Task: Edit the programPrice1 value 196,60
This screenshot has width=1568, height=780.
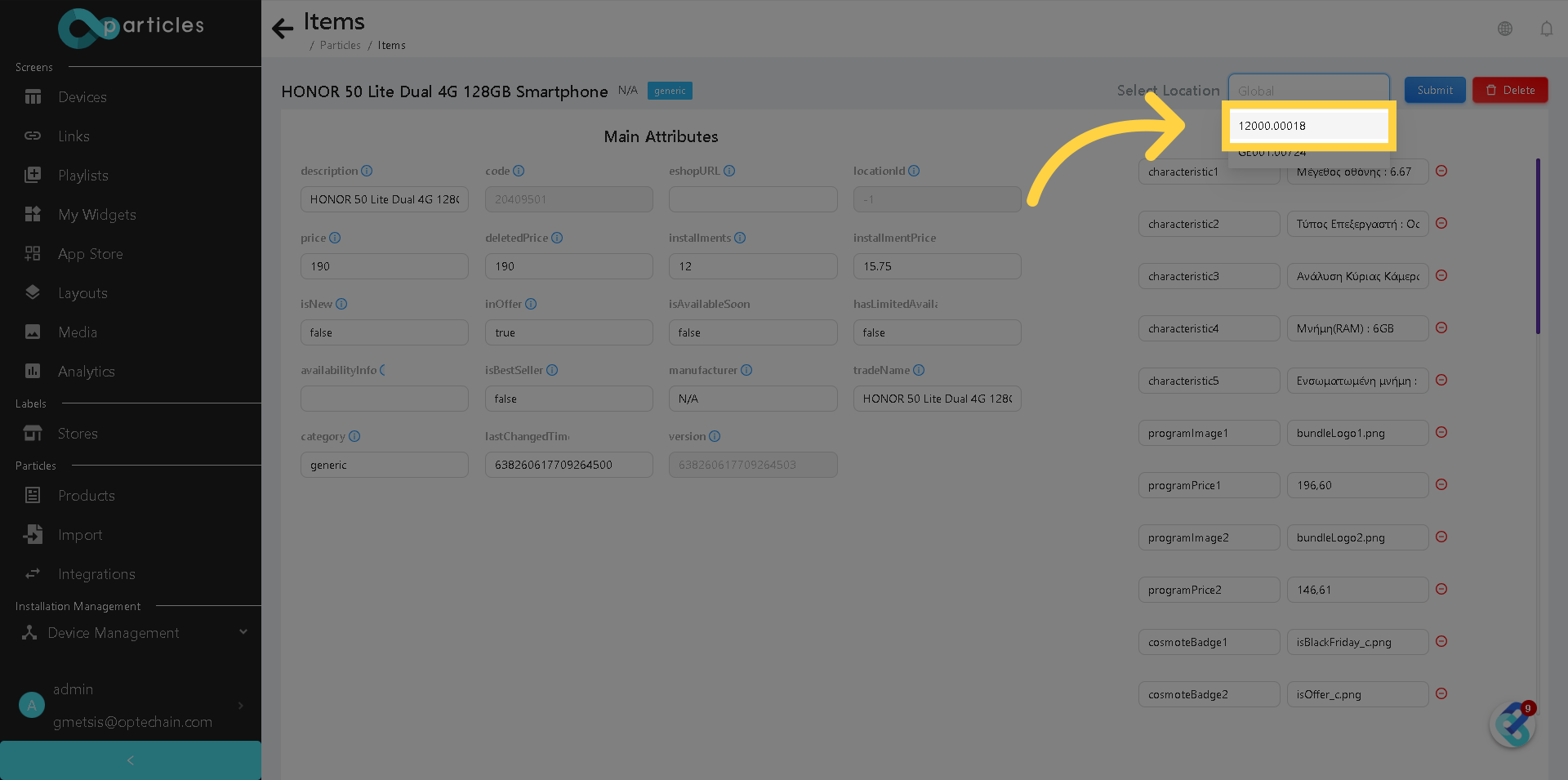Action: click(1358, 485)
